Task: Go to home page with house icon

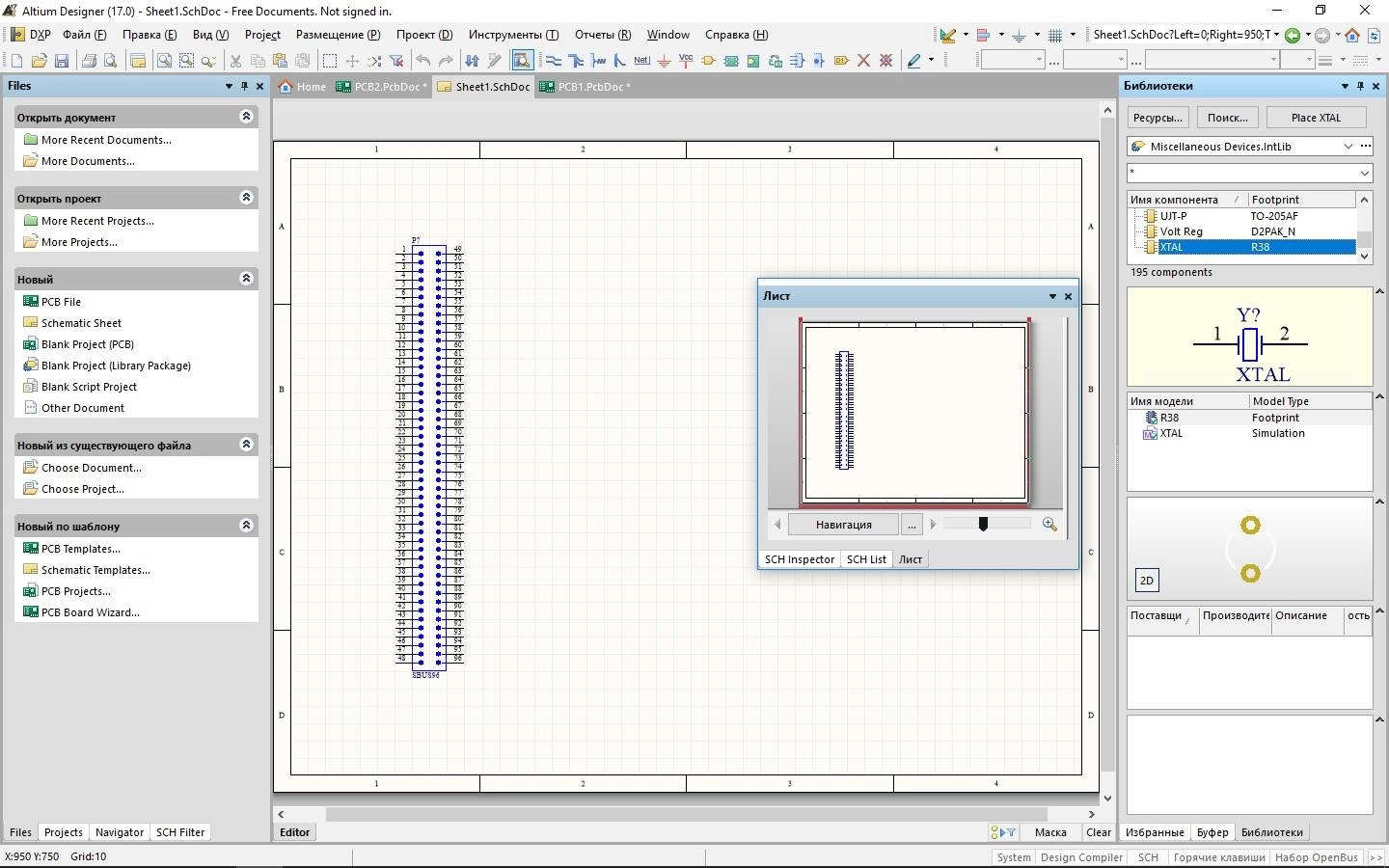Action: pyautogui.click(x=1352, y=35)
